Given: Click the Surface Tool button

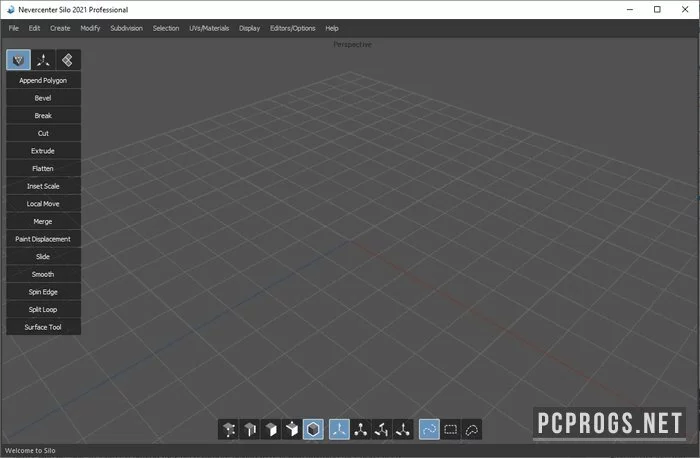Looking at the screenshot, I should coord(43,327).
